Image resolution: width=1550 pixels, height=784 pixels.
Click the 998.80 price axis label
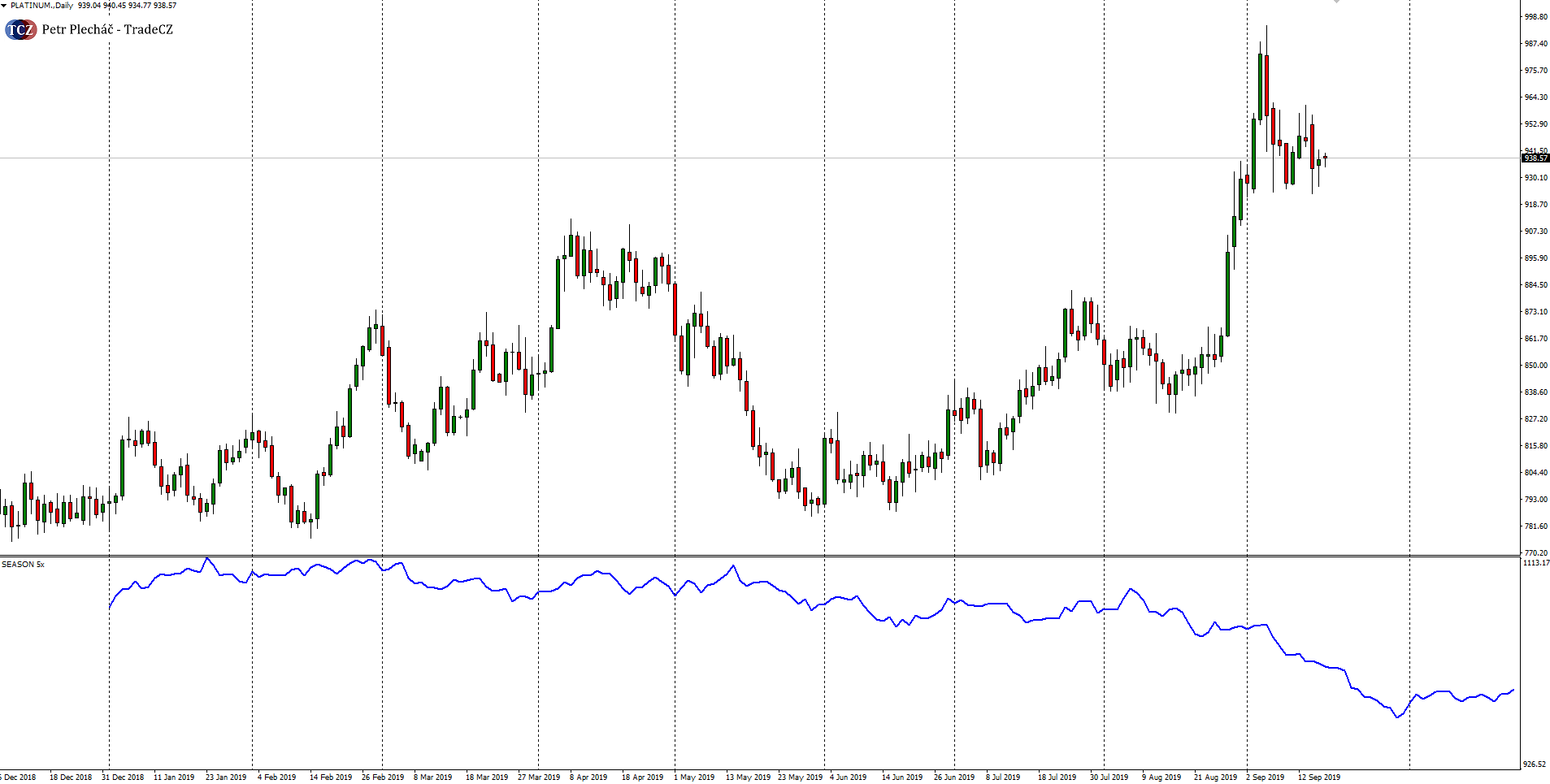point(1535,17)
